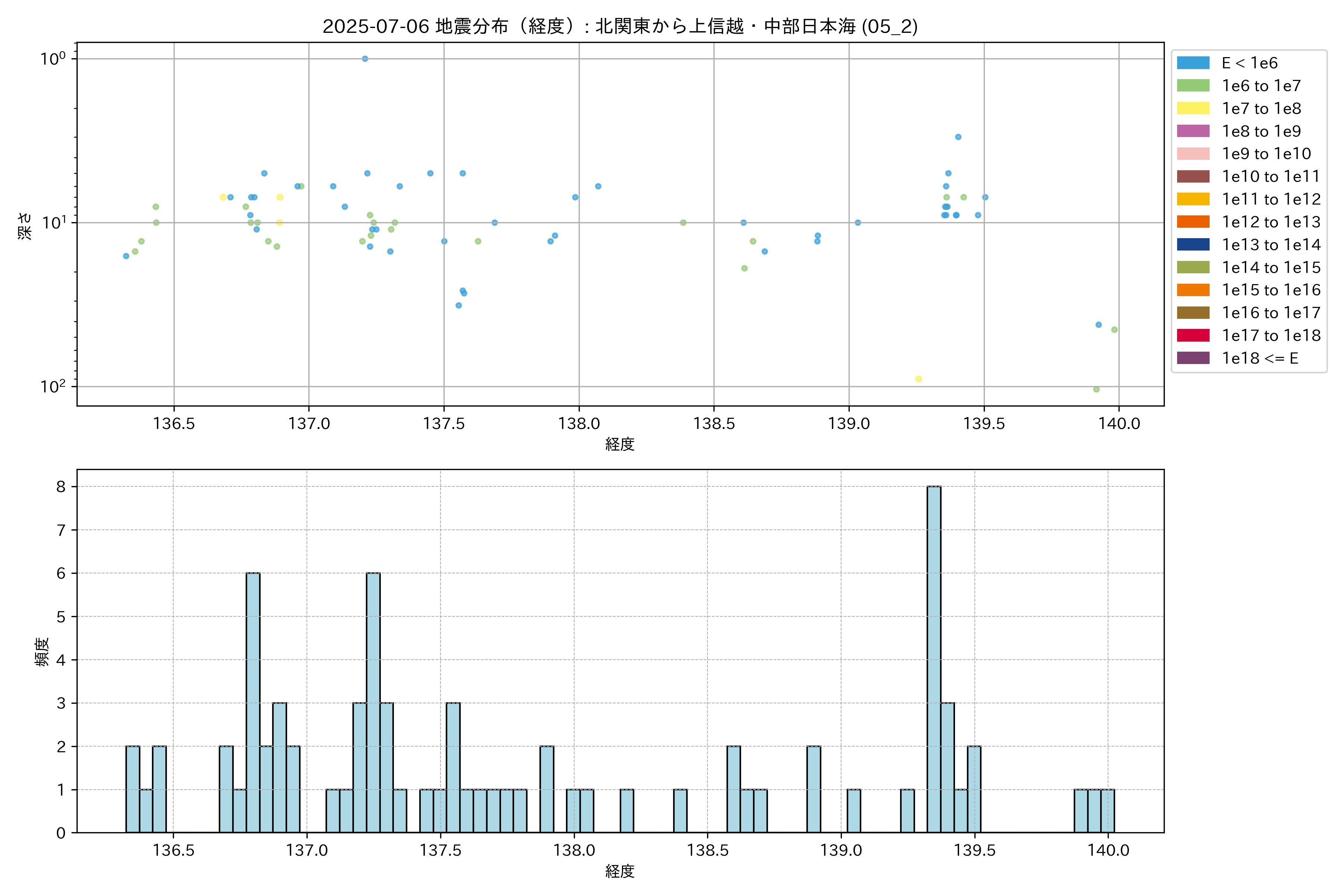
Task: Click the navy 1e13 to 1e14 swatch
Action: 1192,245
